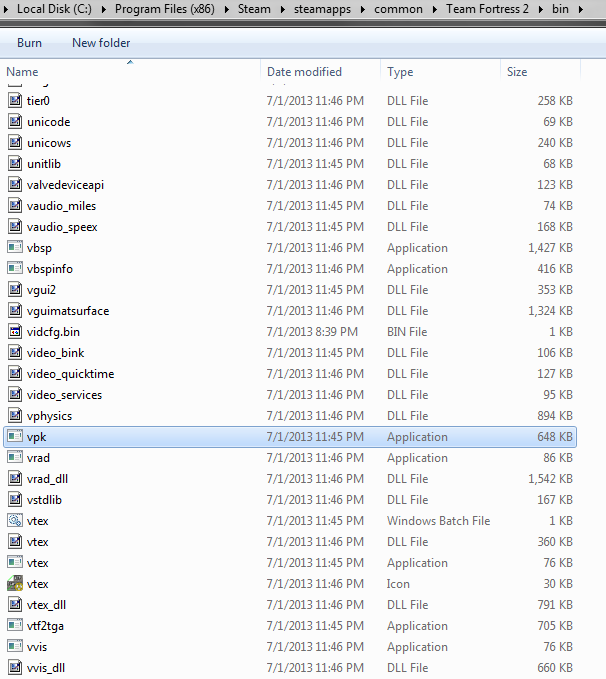Select the video_quicktime file icon
Viewport: 606px width, 679px height.
(15, 374)
